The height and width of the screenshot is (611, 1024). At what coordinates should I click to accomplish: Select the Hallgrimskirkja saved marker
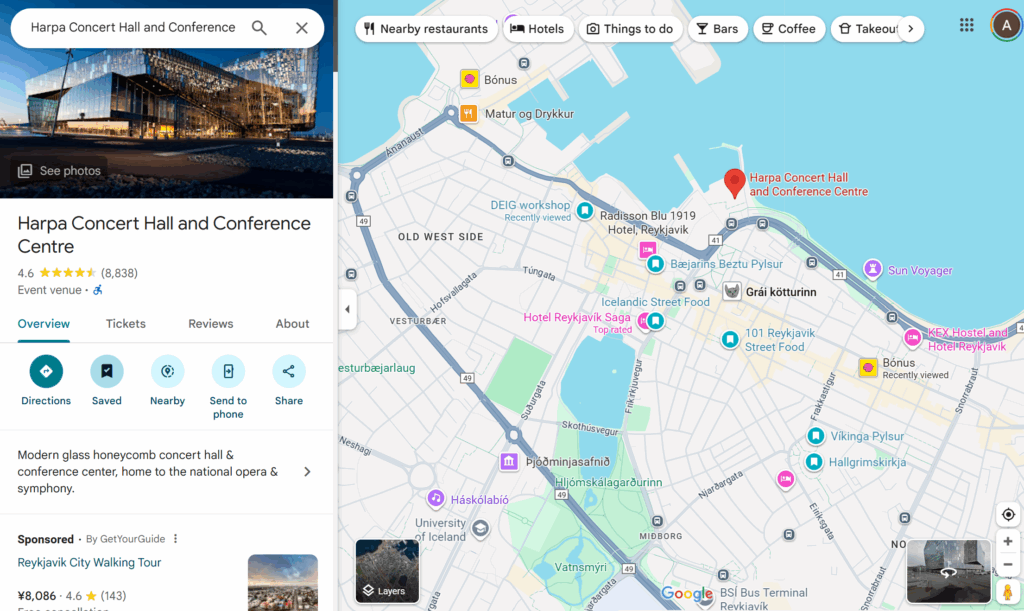pos(814,462)
